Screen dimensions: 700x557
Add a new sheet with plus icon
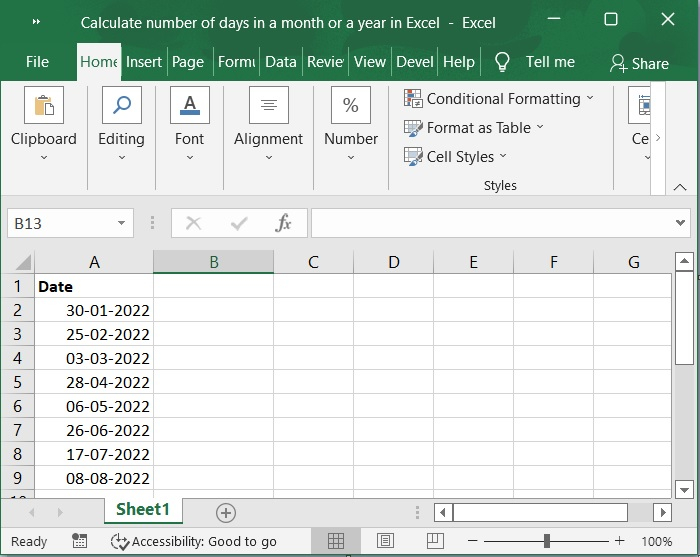click(x=226, y=512)
